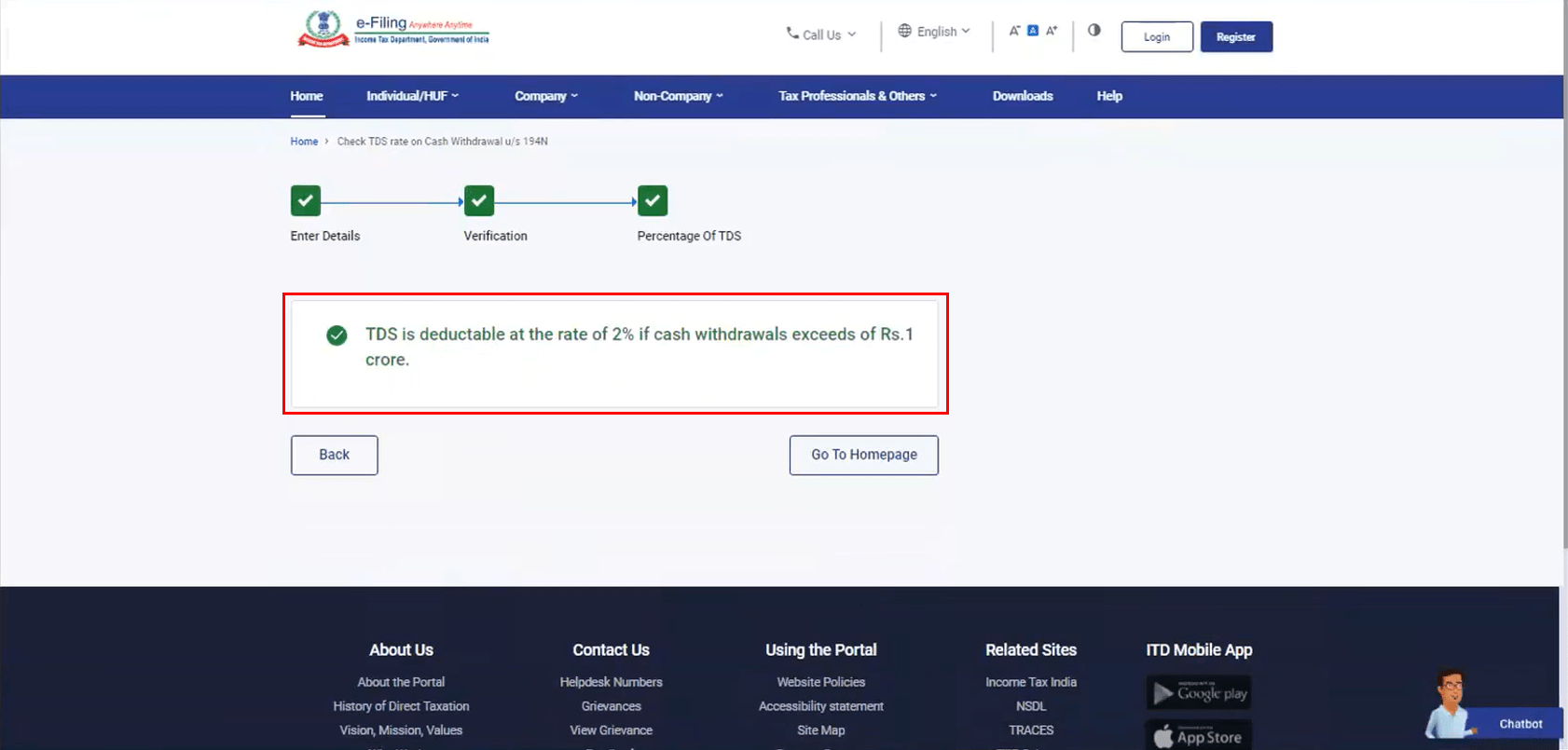This screenshot has height=750, width=1568.
Task: Click the Percentage Of TDS step checkmark
Action: (x=653, y=201)
